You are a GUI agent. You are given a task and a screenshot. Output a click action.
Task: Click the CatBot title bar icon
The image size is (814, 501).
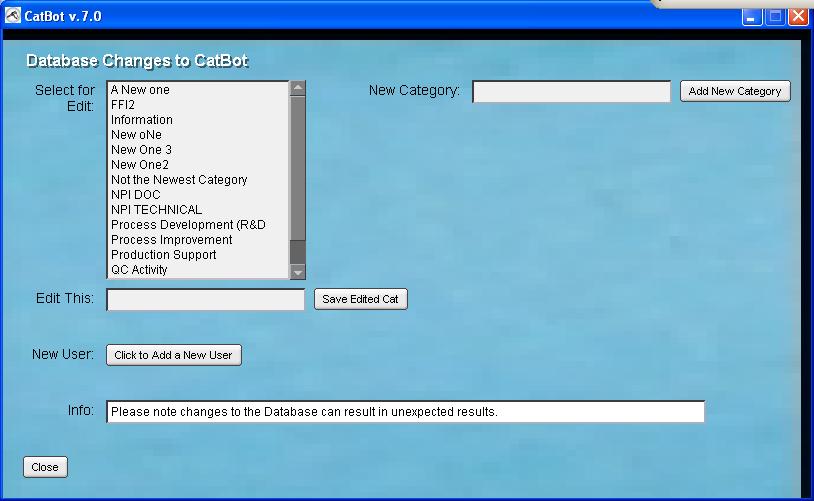pos(12,16)
